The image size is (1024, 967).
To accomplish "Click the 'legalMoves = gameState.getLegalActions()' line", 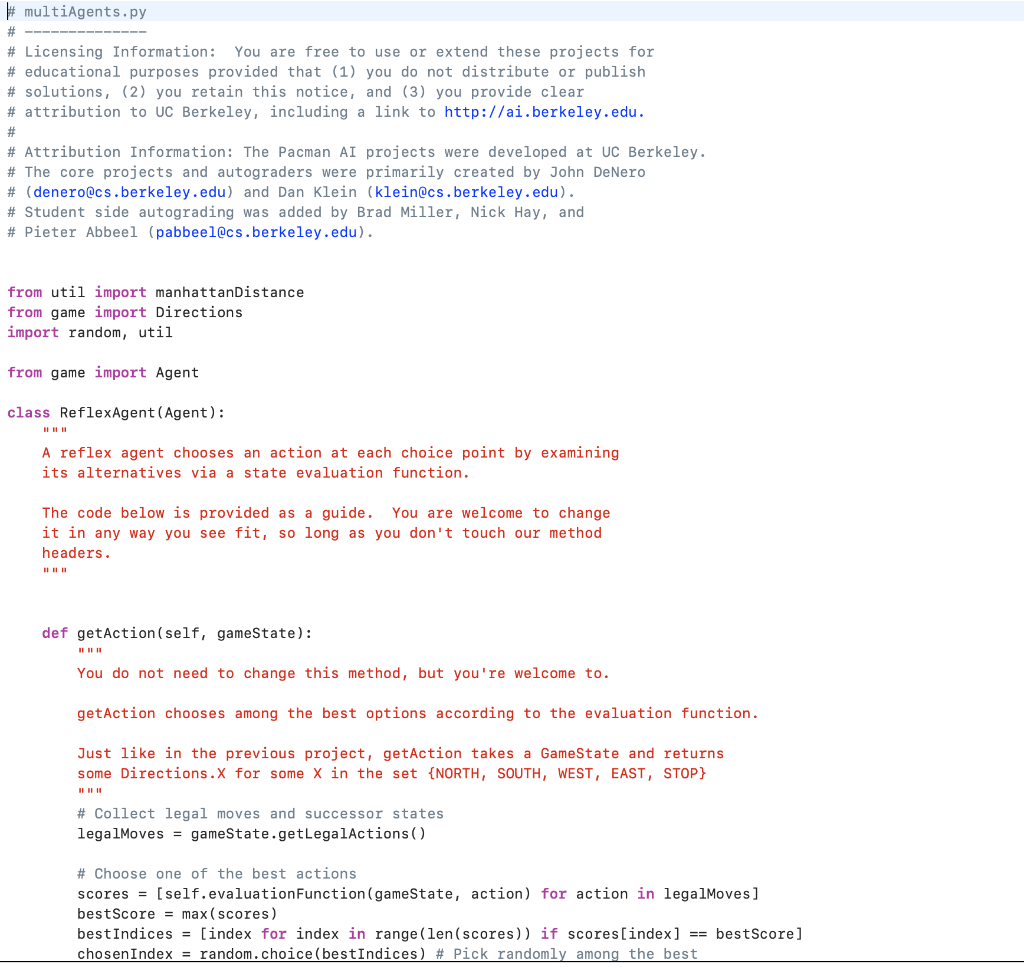I will (251, 834).
